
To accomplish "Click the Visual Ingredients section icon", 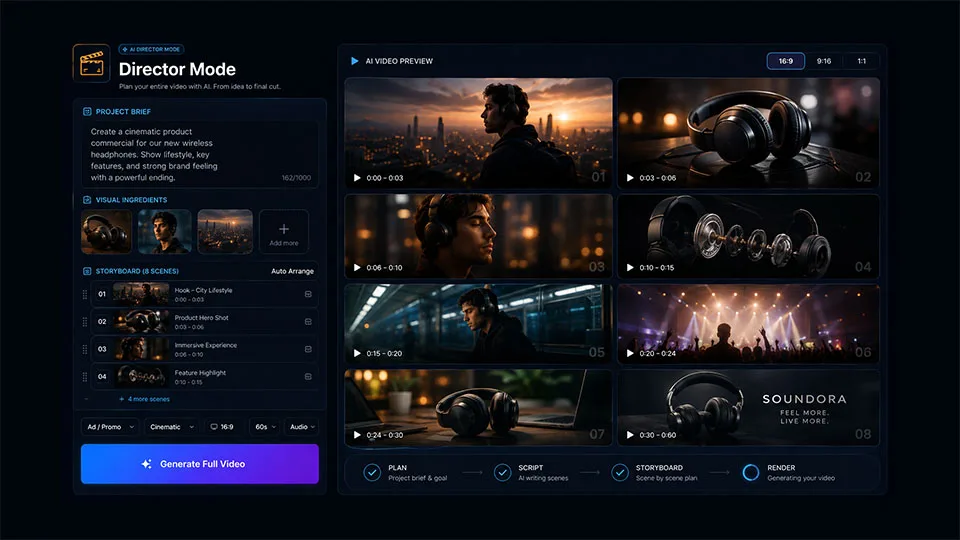I will (x=87, y=200).
